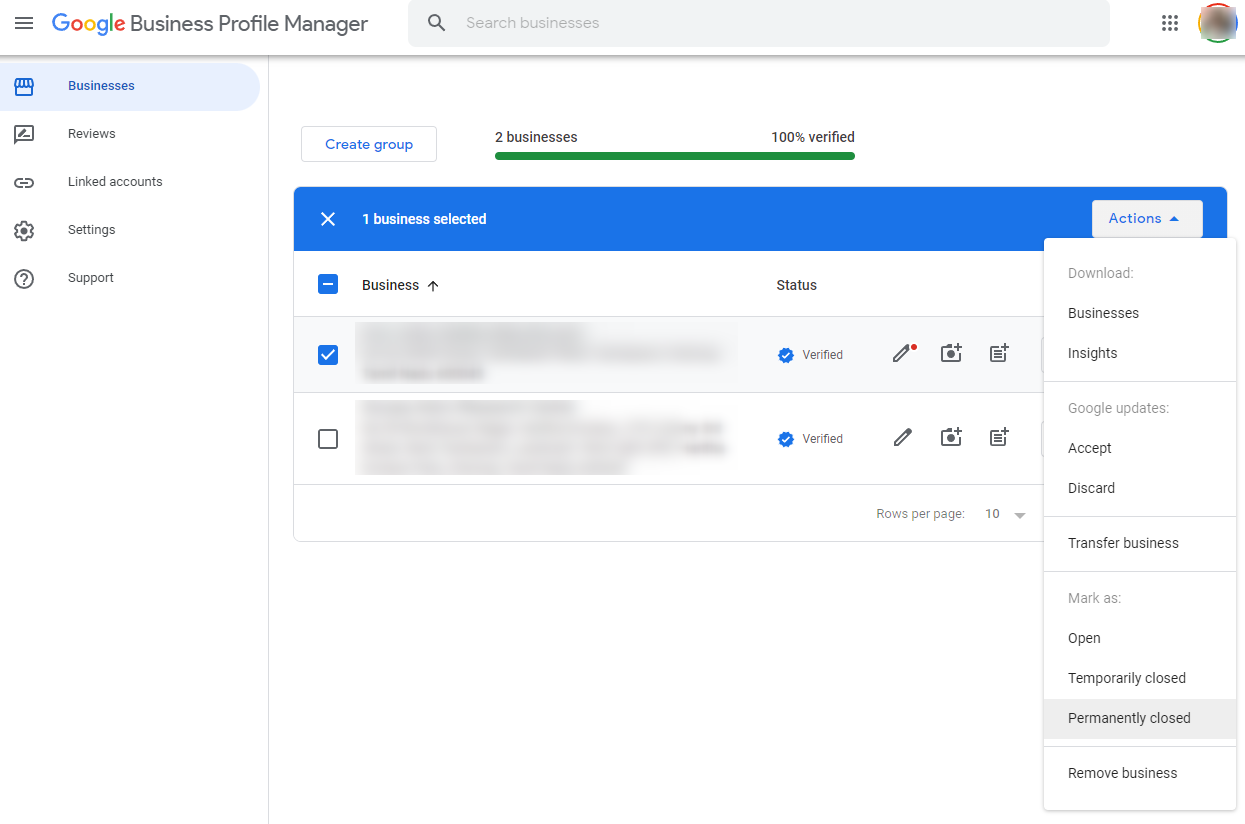Click the search magnifier icon
The width and height of the screenshot is (1245, 824).
(436, 23)
